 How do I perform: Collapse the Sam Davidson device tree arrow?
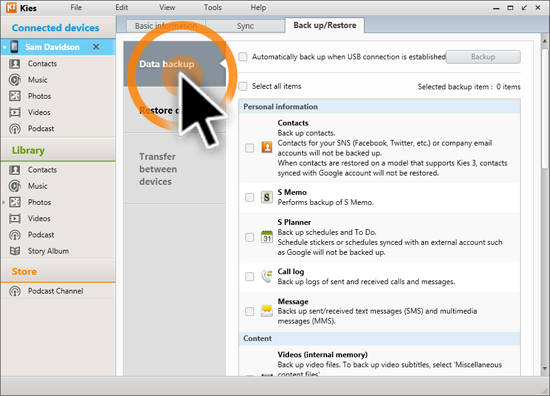[5, 47]
